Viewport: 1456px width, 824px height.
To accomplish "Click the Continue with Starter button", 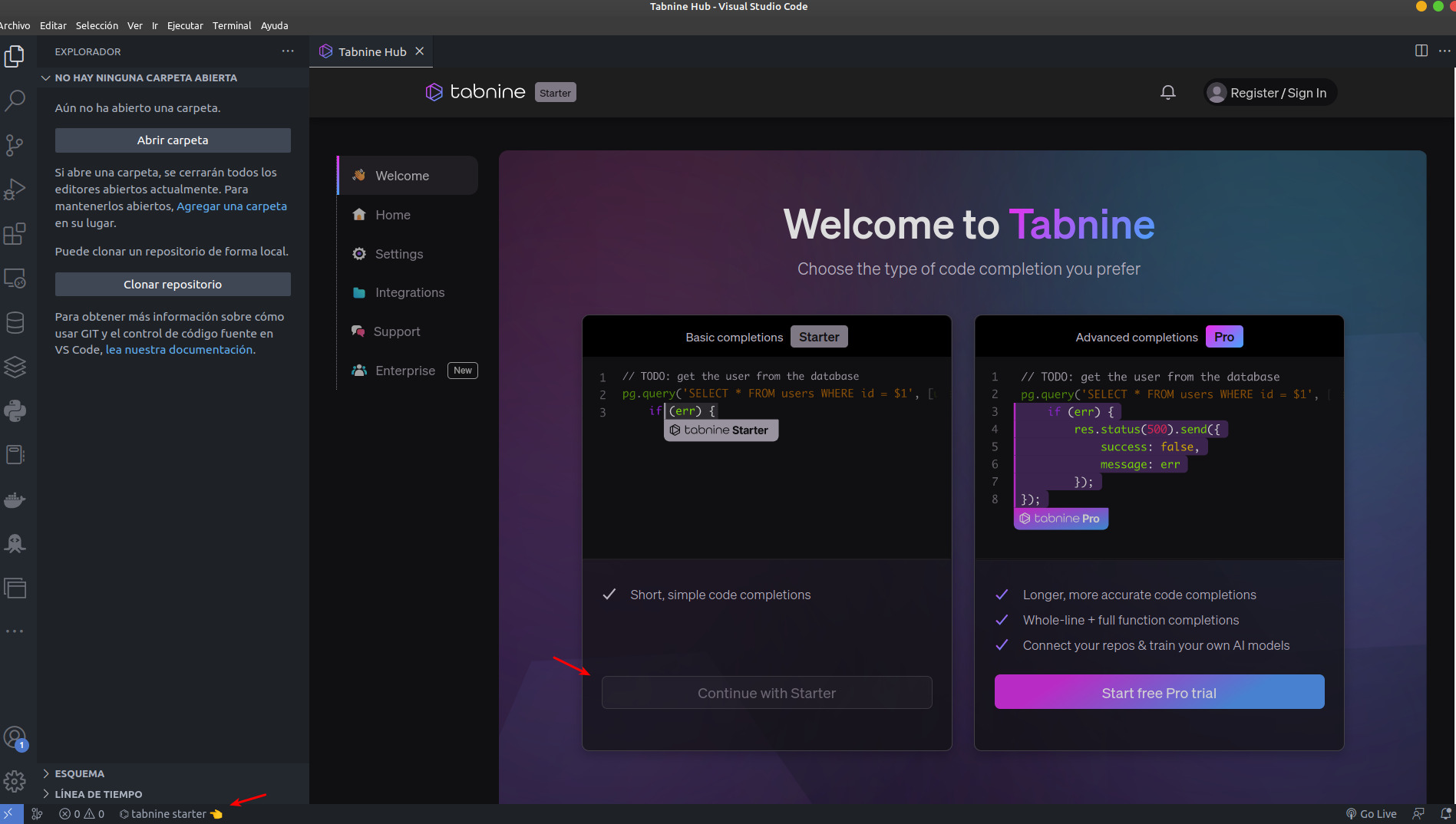I will [766, 692].
